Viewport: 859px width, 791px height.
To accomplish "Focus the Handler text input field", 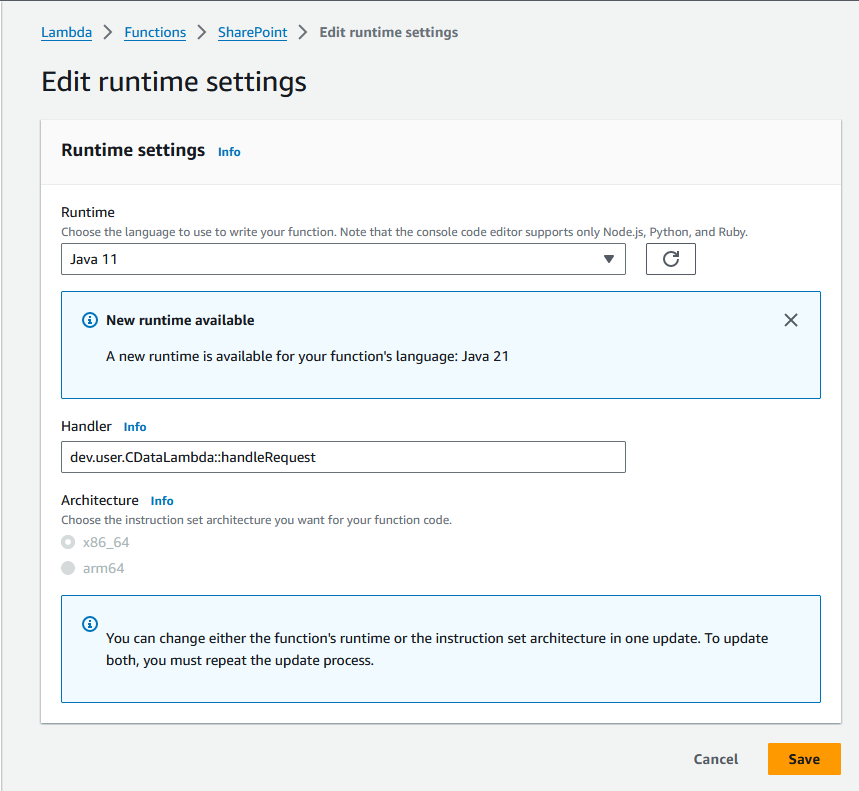I will point(342,457).
